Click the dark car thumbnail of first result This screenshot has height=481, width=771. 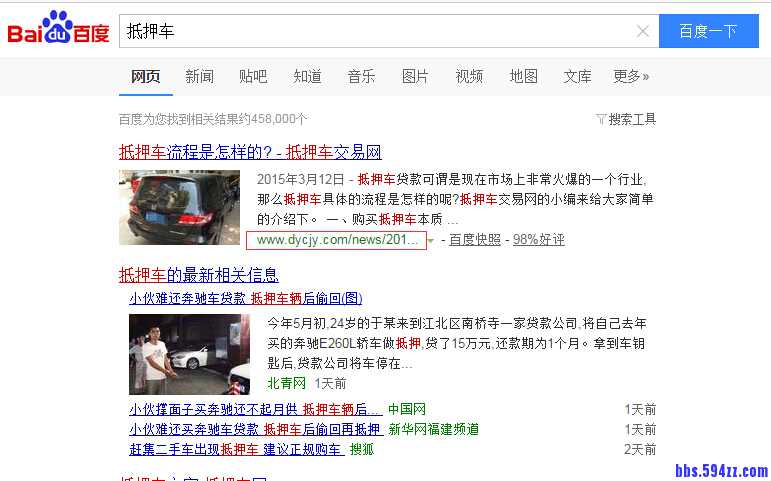(179, 207)
